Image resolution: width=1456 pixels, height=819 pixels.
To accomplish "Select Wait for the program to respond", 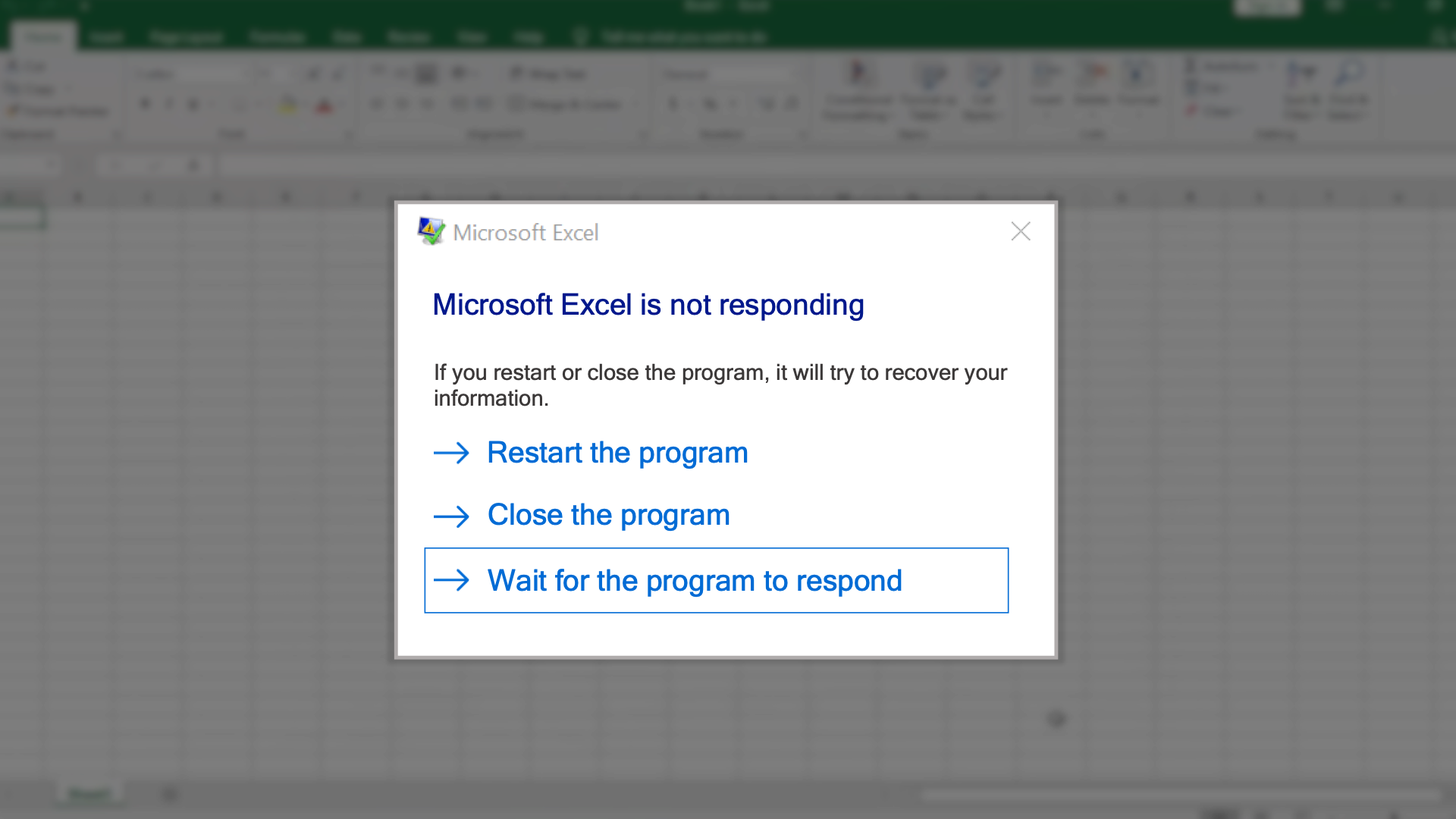I will (x=717, y=580).
